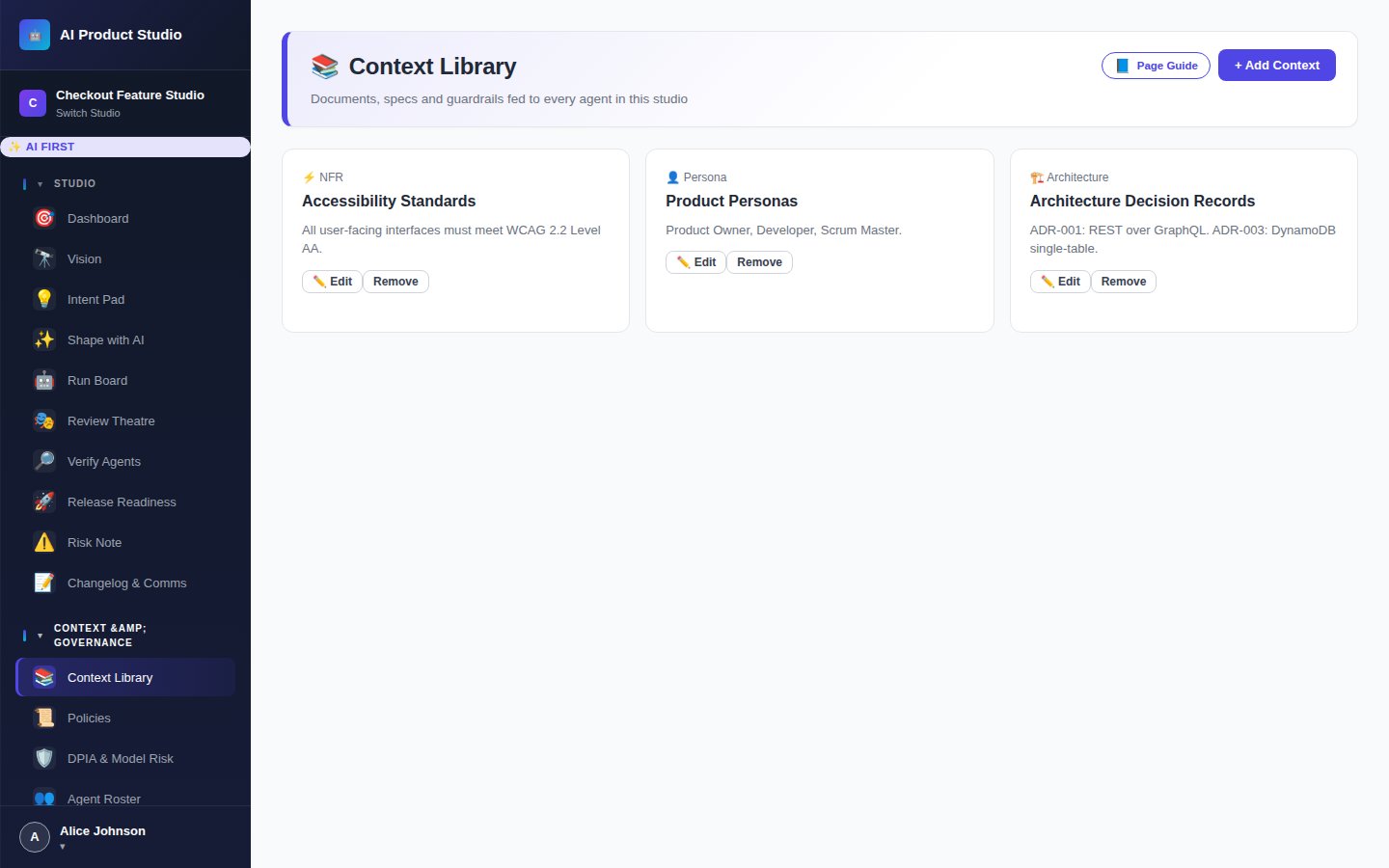Click the Add Context button
This screenshot has width=1389, height=868.
(1276, 65)
